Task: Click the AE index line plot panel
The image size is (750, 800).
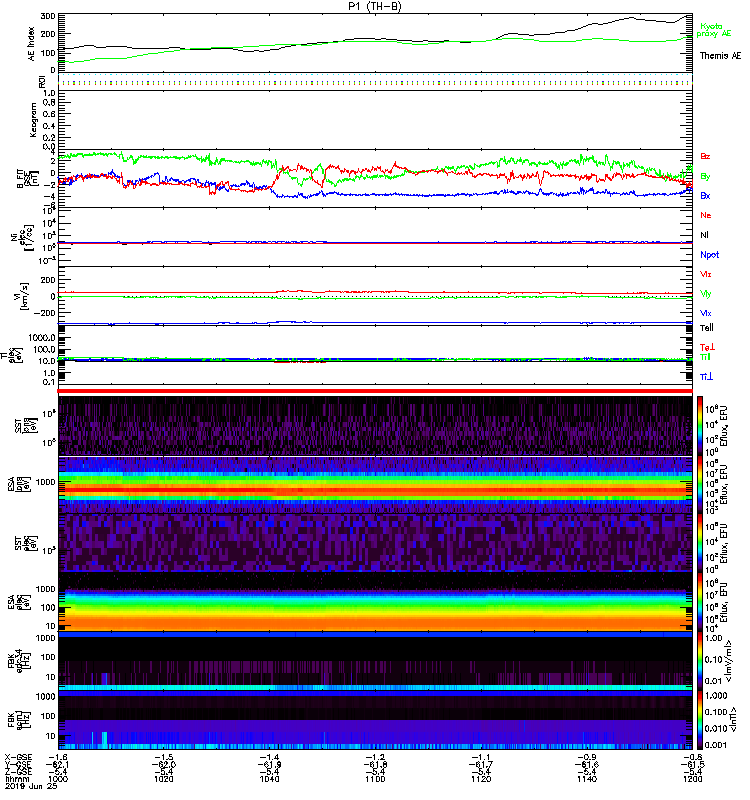Action: point(375,43)
